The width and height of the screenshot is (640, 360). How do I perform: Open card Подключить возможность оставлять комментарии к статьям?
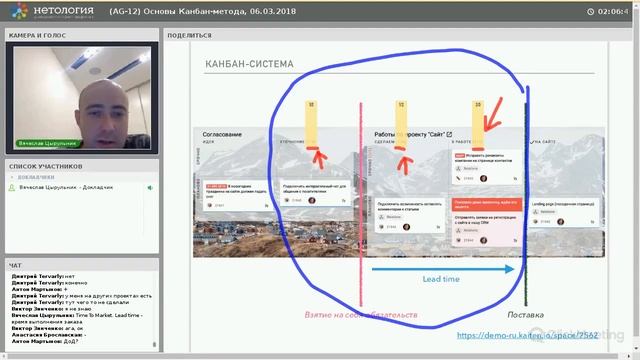[x=409, y=216]
